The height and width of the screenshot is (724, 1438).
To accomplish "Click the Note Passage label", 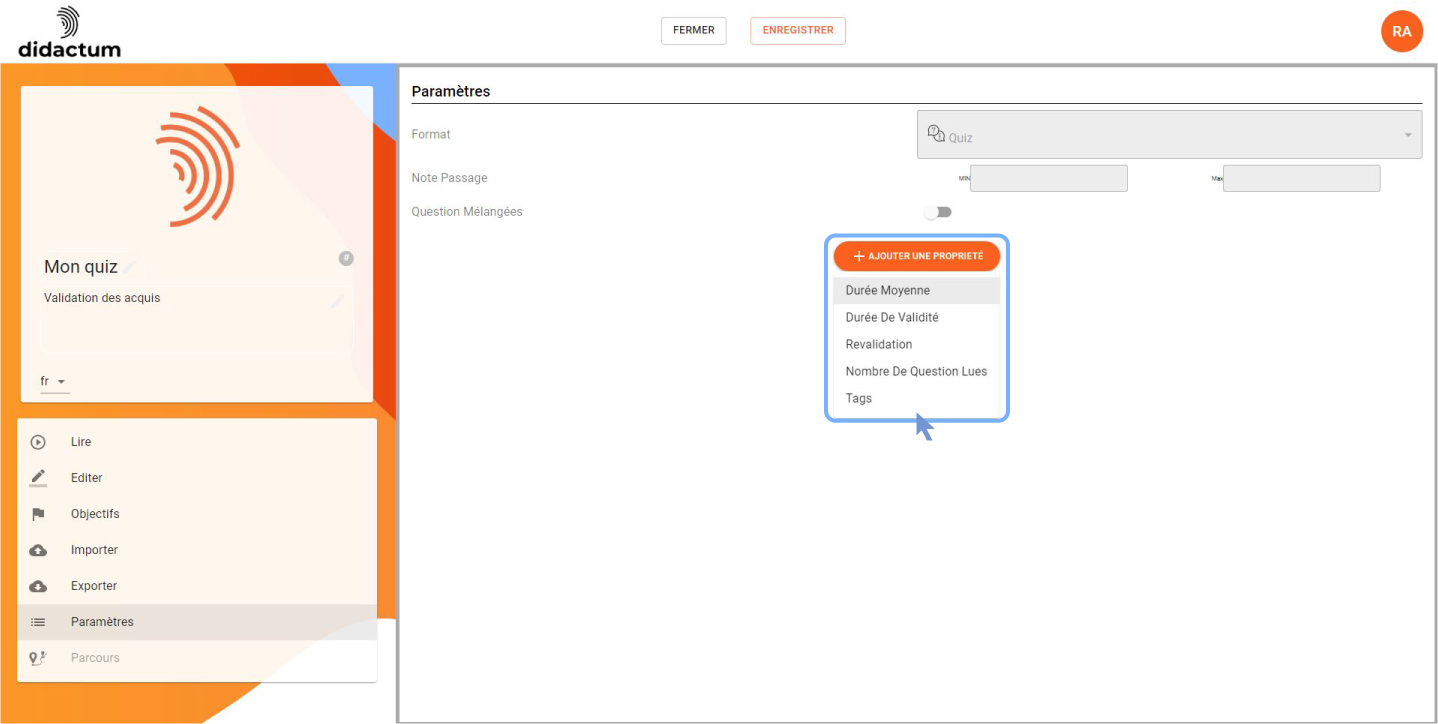I will click(x=449, y=178).
